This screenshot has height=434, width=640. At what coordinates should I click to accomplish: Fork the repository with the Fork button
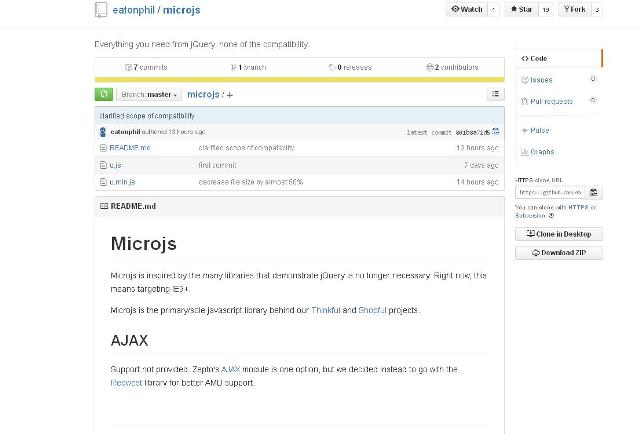(x=575, y=9)
